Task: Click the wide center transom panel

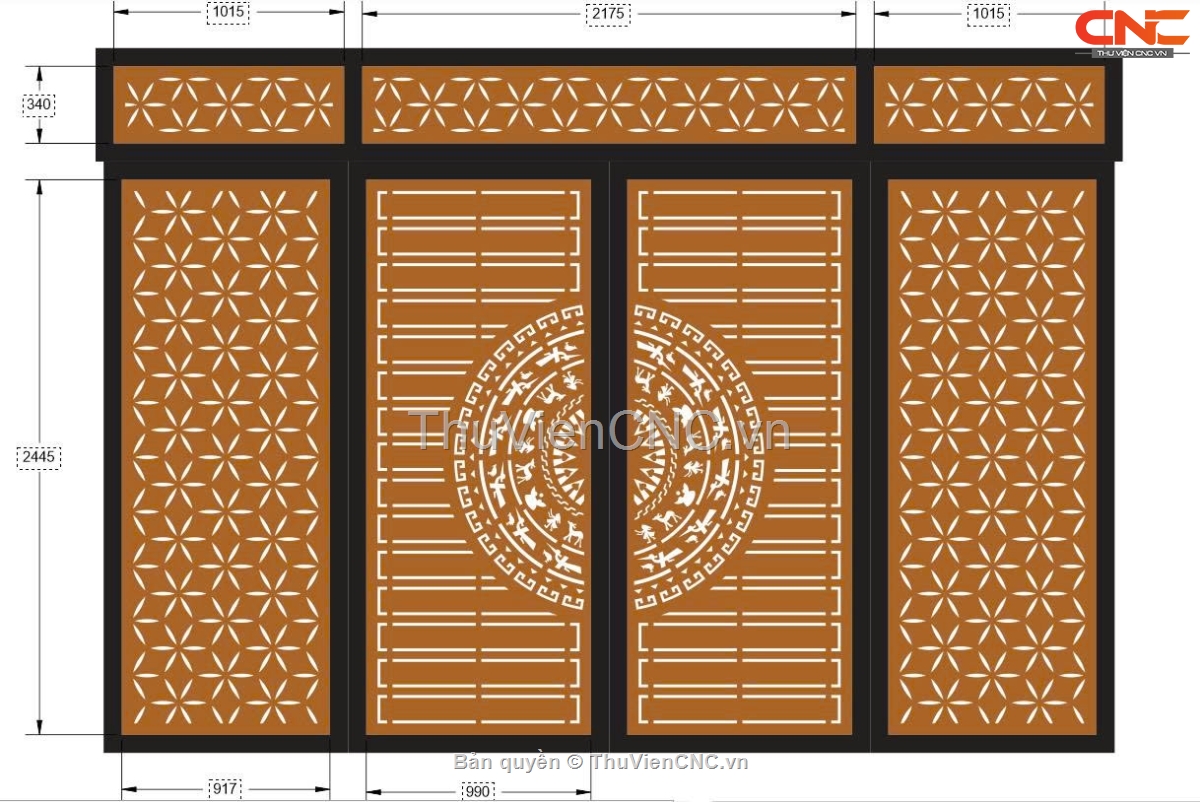Action: click(608, 105)
